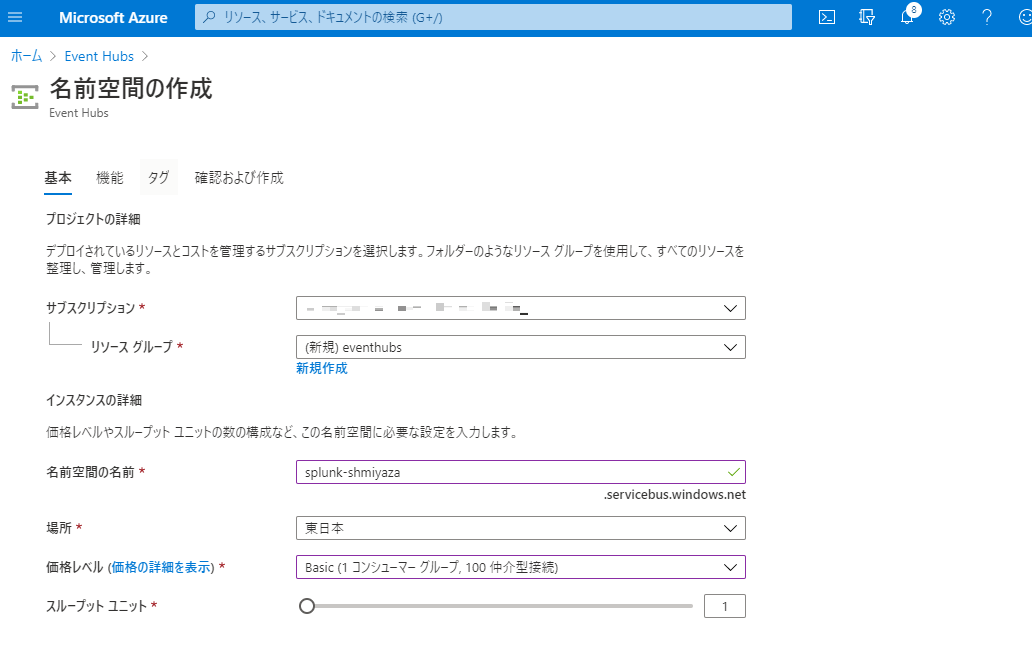Switch to the タグ tab

pyautogui.click(x=157, y=177)
